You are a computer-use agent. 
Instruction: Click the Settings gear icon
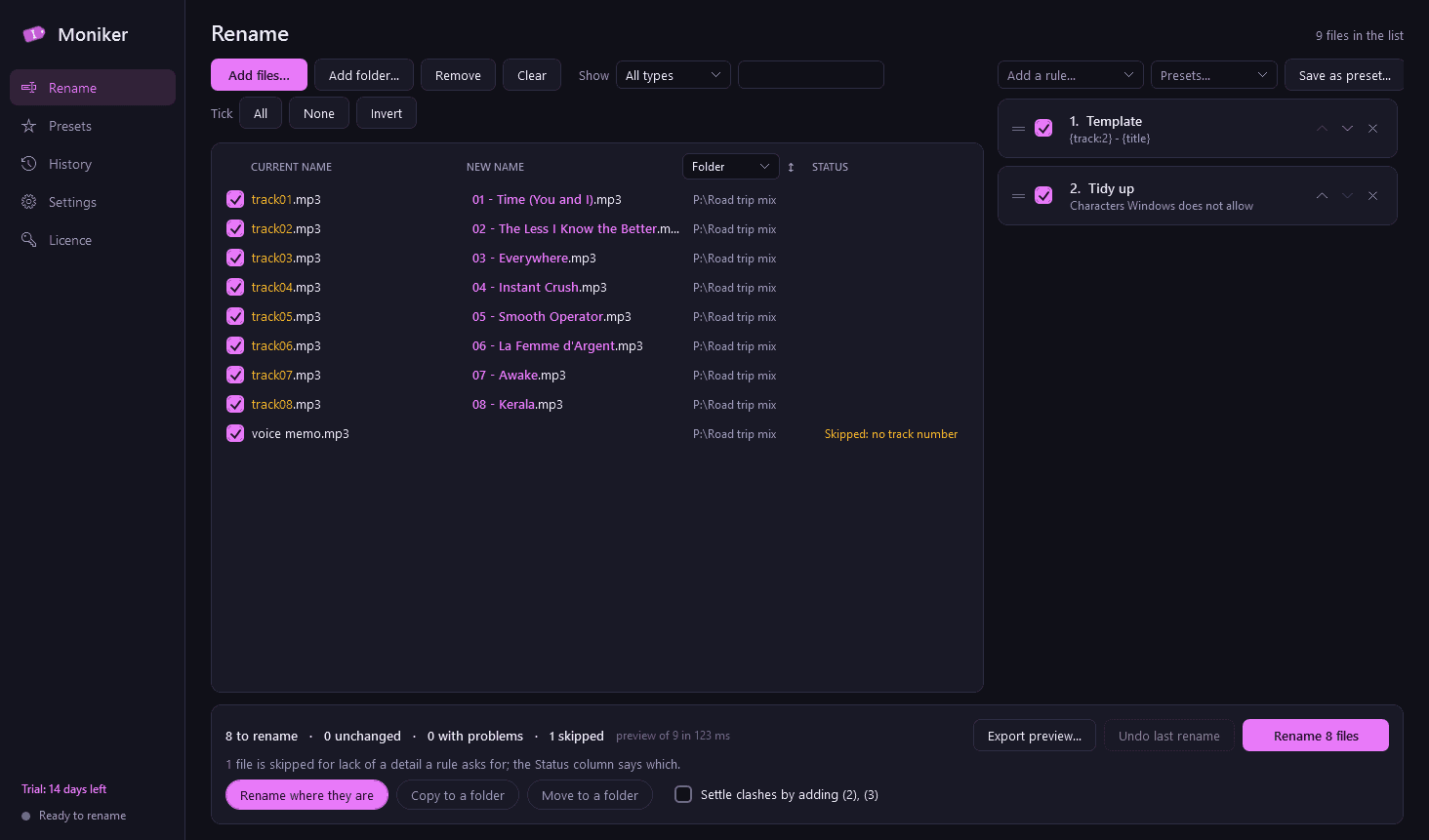pos(29,202)
